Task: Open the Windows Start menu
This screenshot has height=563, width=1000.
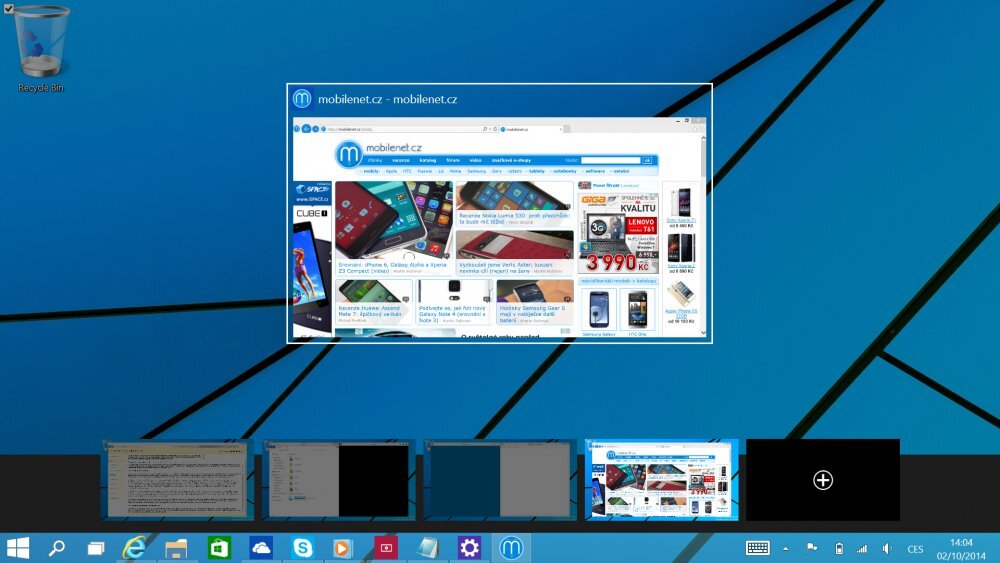Action: 17,548
